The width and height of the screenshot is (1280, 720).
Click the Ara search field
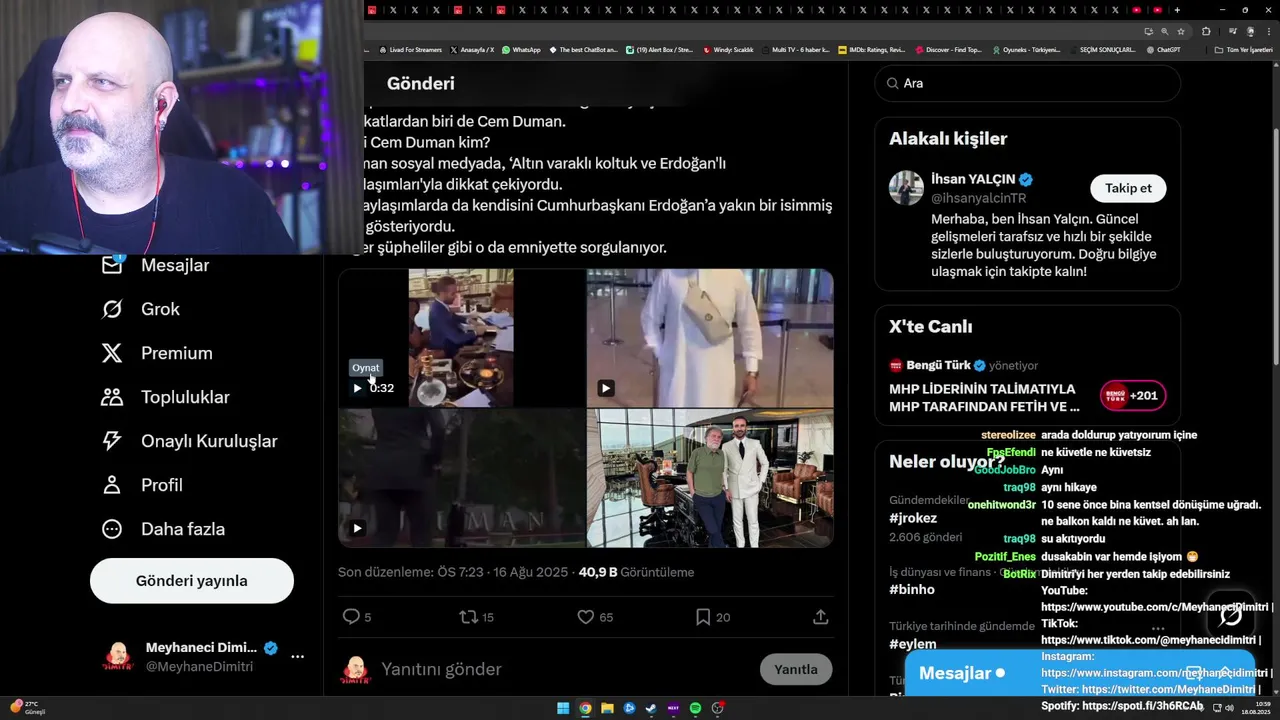[x=1028, y=83]
